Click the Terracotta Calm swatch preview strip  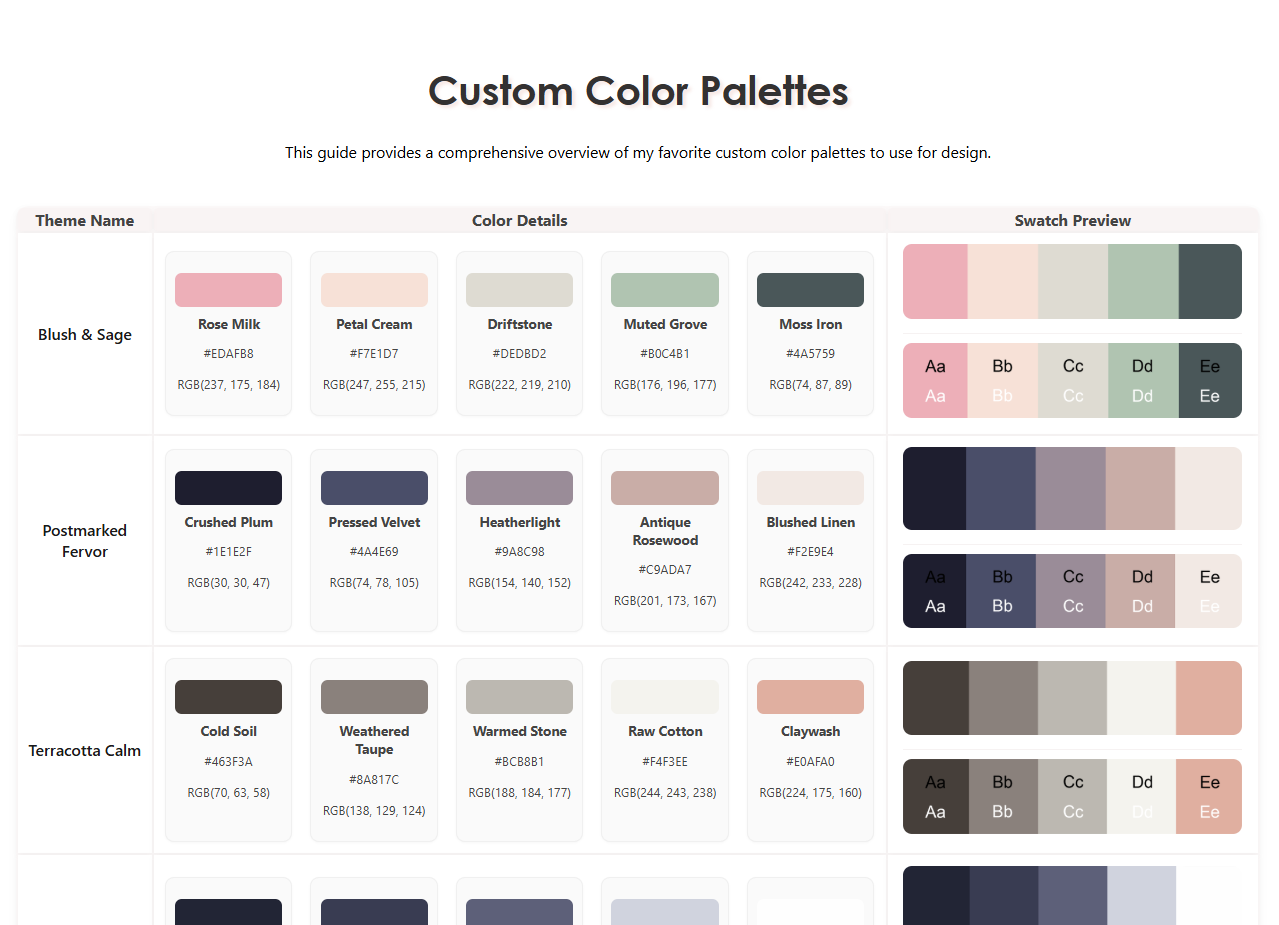coord(1072,698)
